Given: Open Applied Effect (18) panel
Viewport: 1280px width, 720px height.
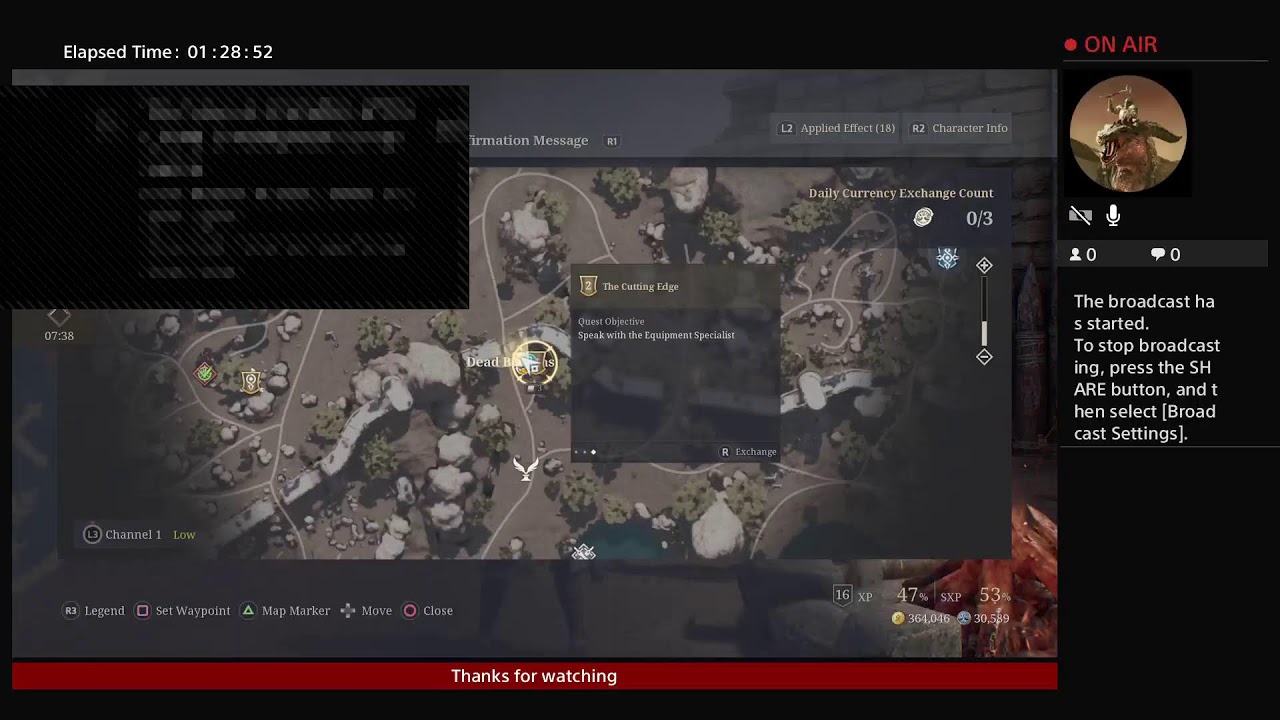Looking at the screenshot, I should point(837,128).
